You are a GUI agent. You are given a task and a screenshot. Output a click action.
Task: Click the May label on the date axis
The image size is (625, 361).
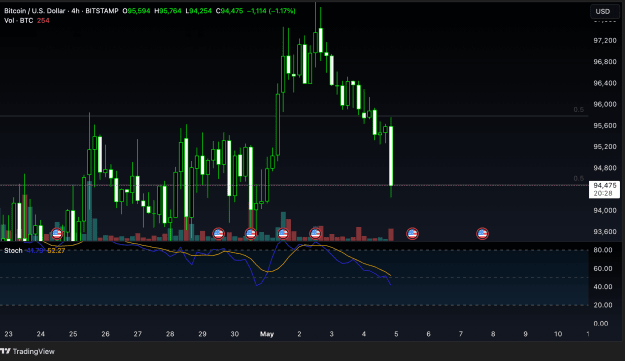click(267, 334)
